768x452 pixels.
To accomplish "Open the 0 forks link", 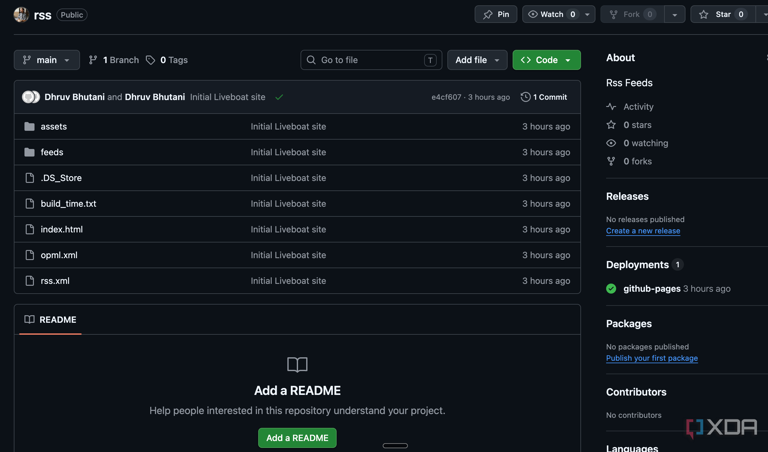I will click(637, 161).
